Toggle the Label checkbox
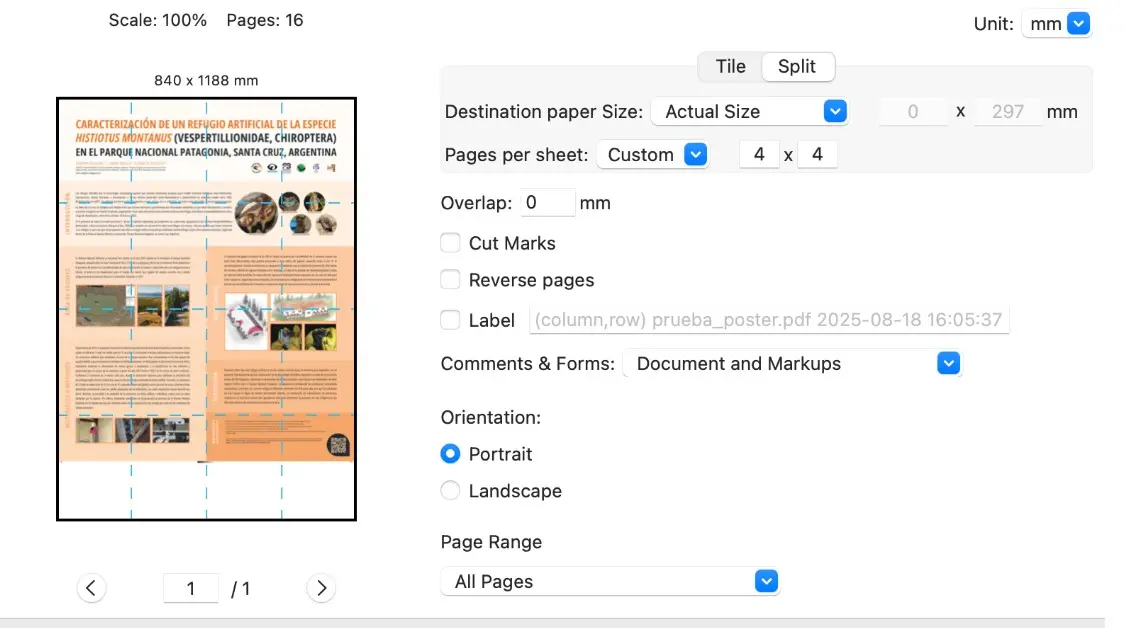 tap(451, 320)
